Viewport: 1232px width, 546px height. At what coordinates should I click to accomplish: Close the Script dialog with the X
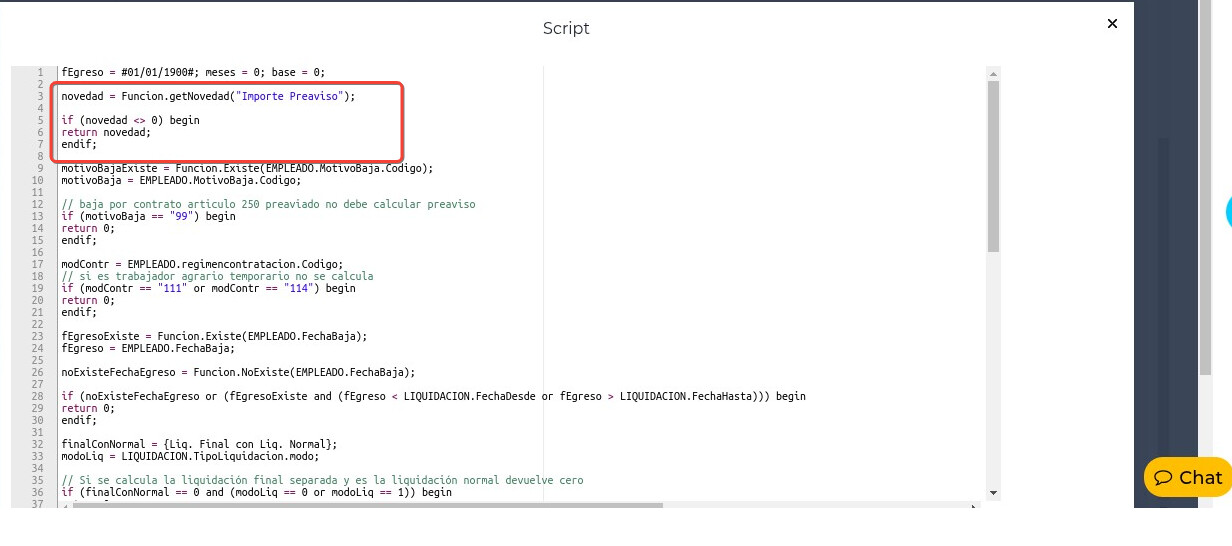[1112, 23]
